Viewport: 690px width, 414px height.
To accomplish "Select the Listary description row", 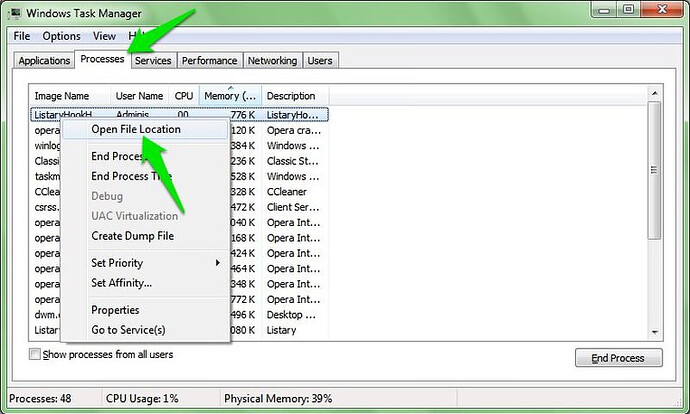I will [281, 330].
